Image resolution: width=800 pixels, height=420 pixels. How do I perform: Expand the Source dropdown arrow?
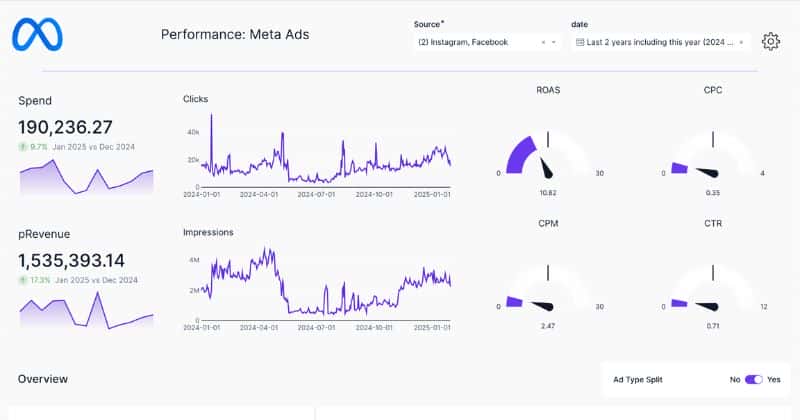coord(557,42)
